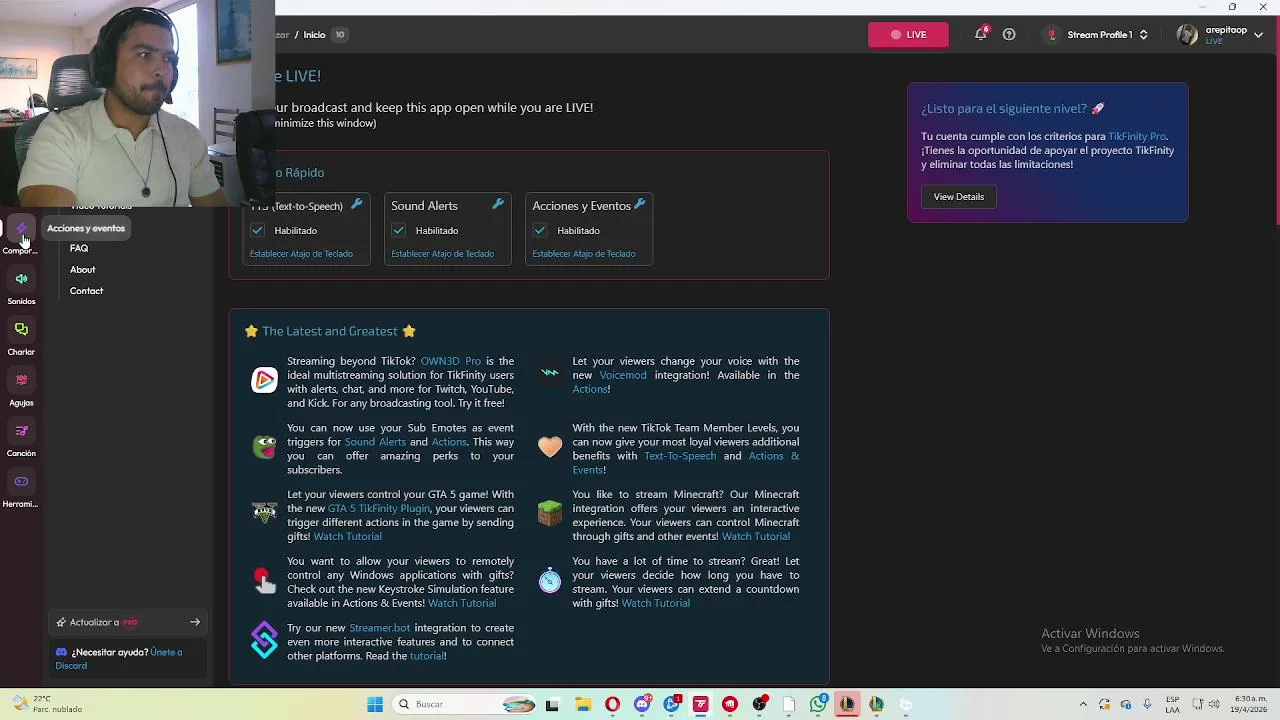Open the Acciones y eventos lightning sidebar icon
This screenshot has height=720, width=1280.
[21, 229]
